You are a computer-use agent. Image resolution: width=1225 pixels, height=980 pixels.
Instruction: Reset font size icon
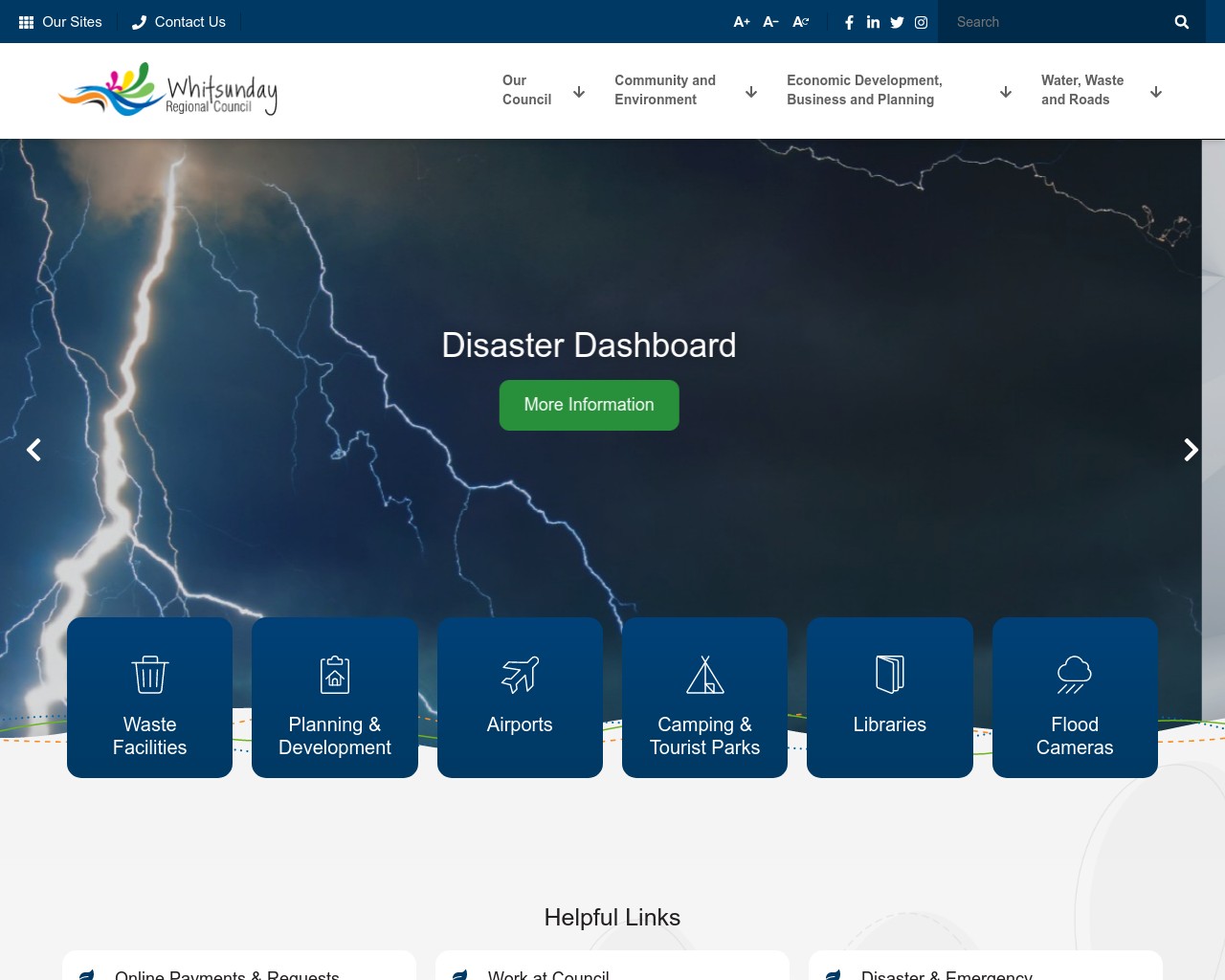pos(801,22)
